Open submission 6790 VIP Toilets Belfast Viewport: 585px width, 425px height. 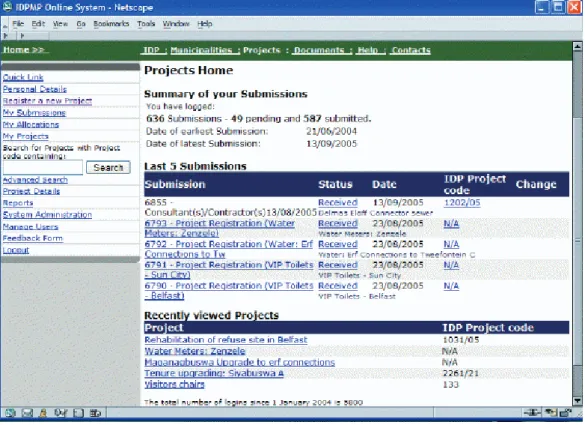229,290
